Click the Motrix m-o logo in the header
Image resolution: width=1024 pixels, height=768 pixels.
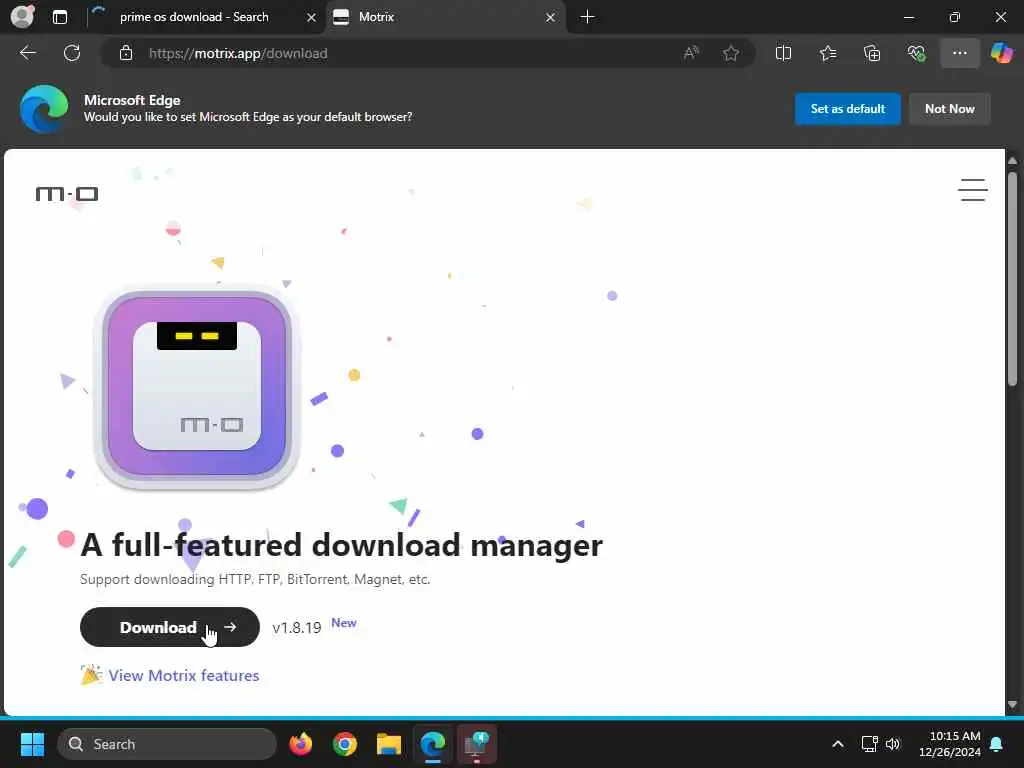(67, 194)
